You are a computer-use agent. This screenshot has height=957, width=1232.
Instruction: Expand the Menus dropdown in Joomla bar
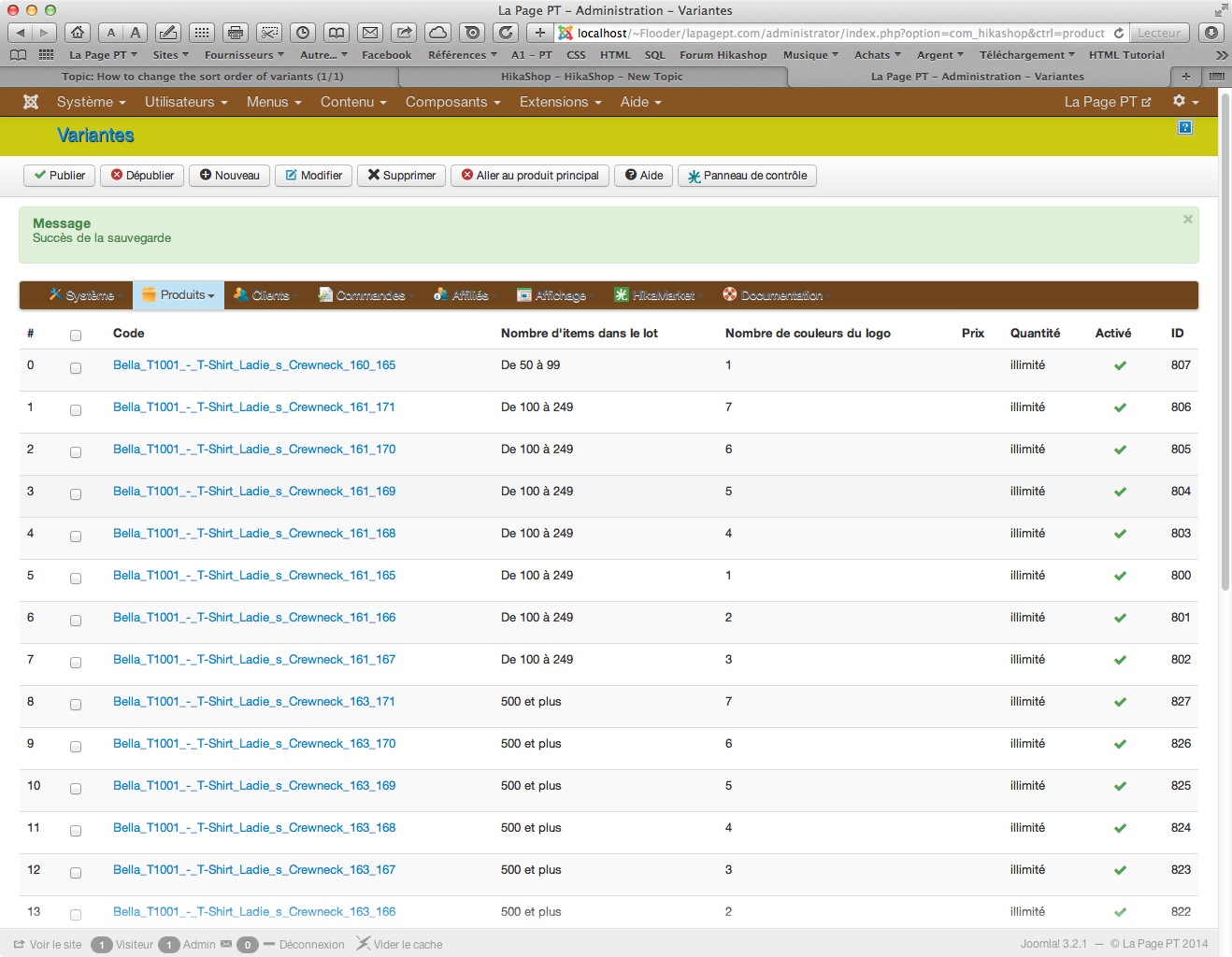point(274,102)
